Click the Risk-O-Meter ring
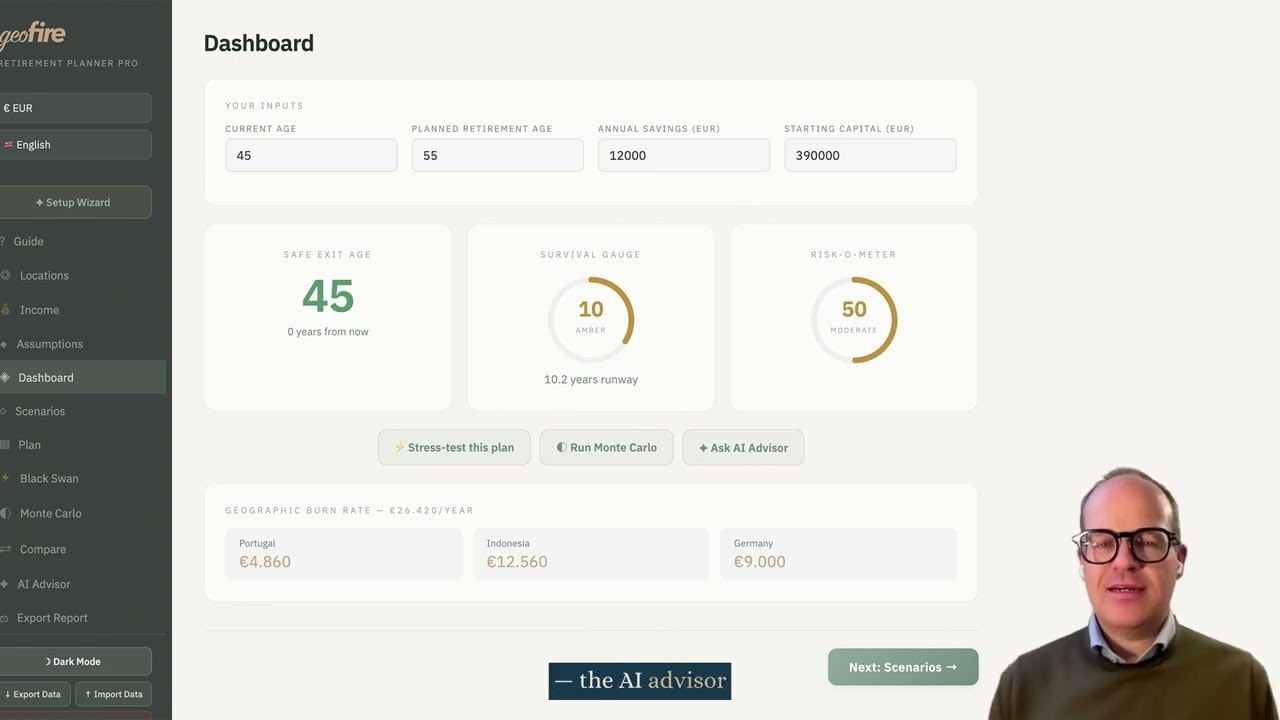The width and height of the screenshot is (1280, 720). [854, 319]
